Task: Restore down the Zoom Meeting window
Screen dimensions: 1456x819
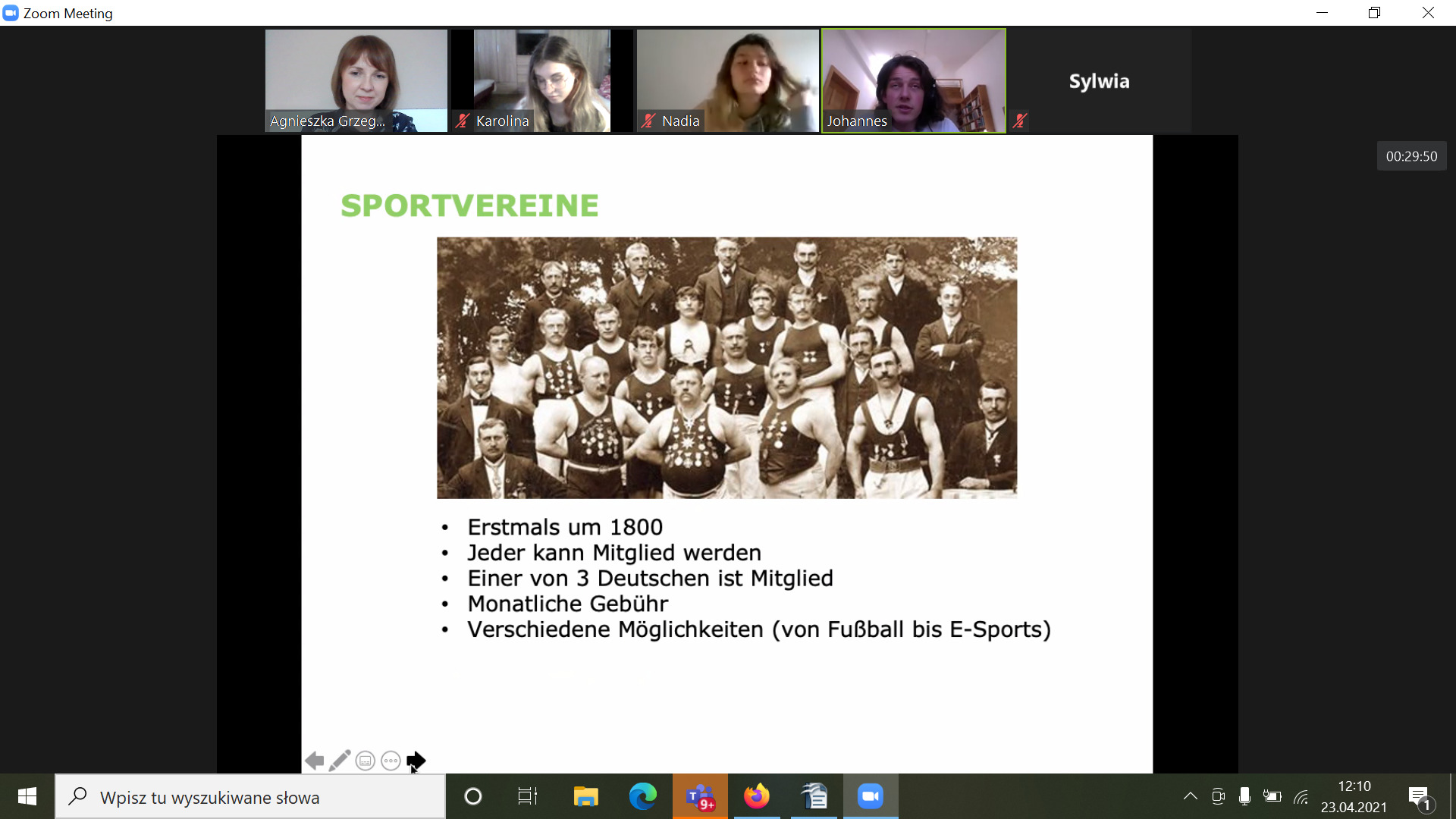Action: [1374, 13]
